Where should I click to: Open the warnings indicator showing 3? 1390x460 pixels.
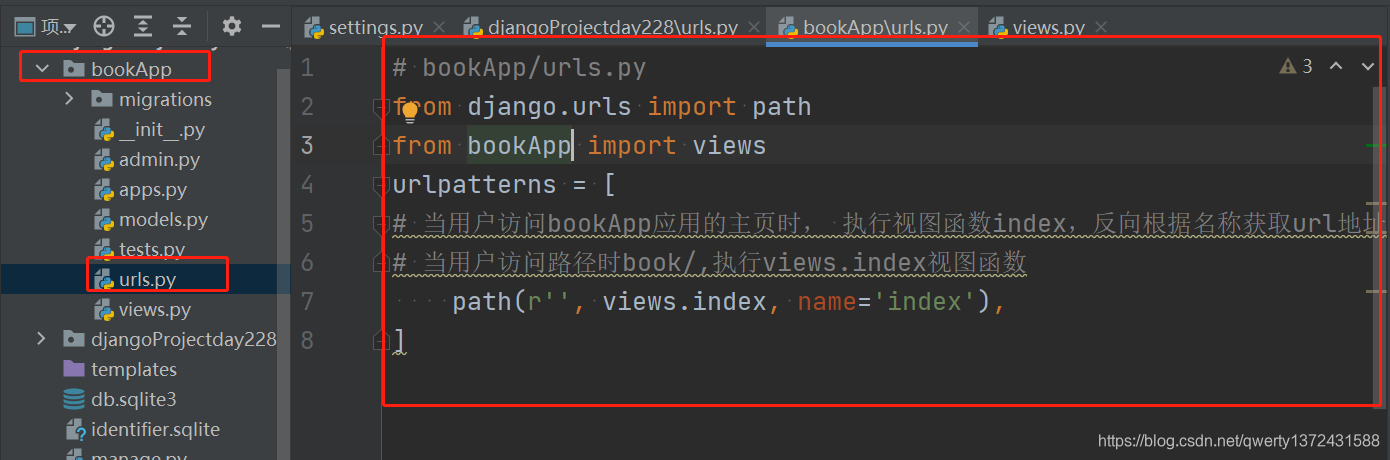(1296, 67)
